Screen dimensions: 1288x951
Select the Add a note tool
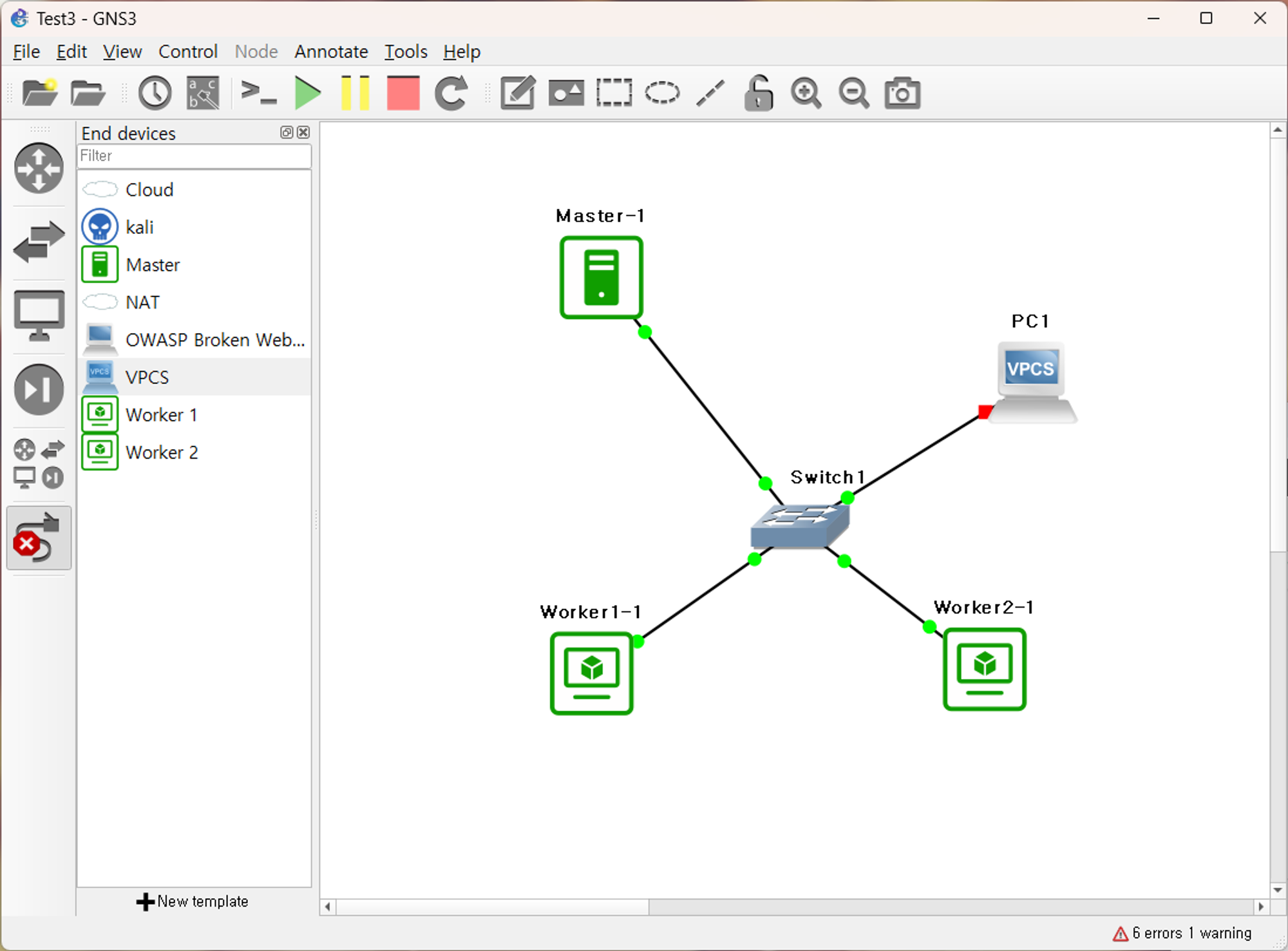[x=518, y=93]
